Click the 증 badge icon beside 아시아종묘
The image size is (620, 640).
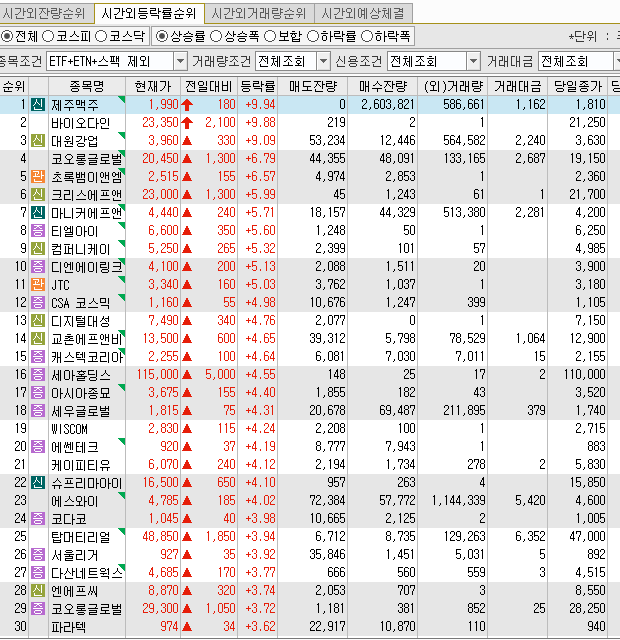[38, 392]
